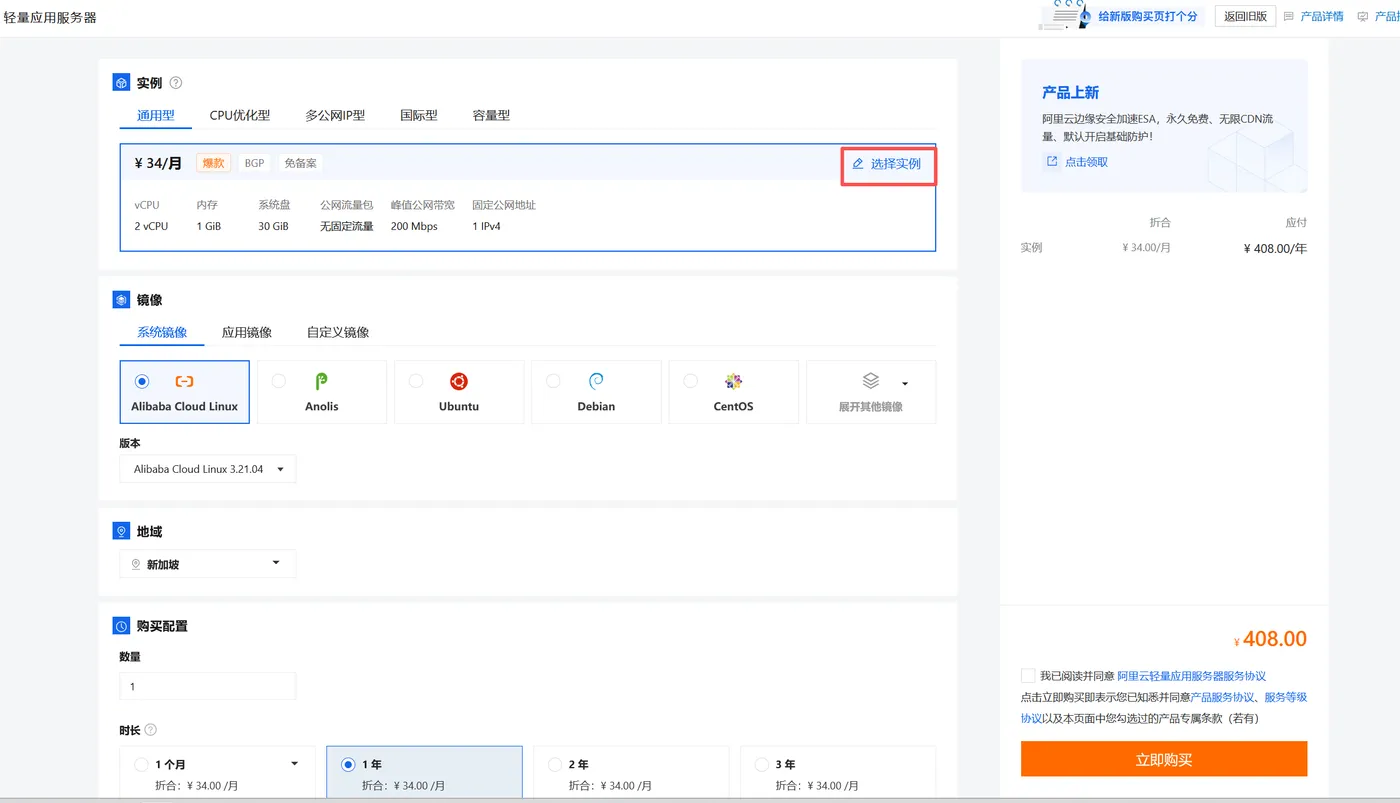Choose the 1个月 duration radio button

click(x=141, y=765)
